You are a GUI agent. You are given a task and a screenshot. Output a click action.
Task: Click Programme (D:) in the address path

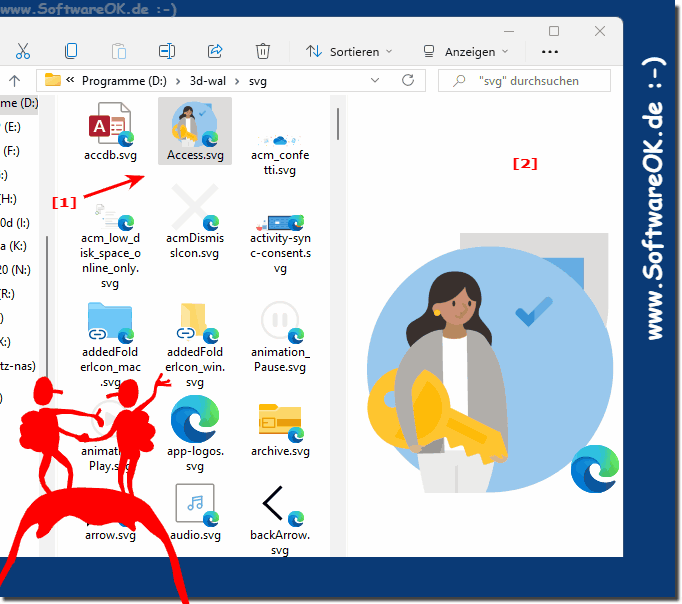point(124,81)
